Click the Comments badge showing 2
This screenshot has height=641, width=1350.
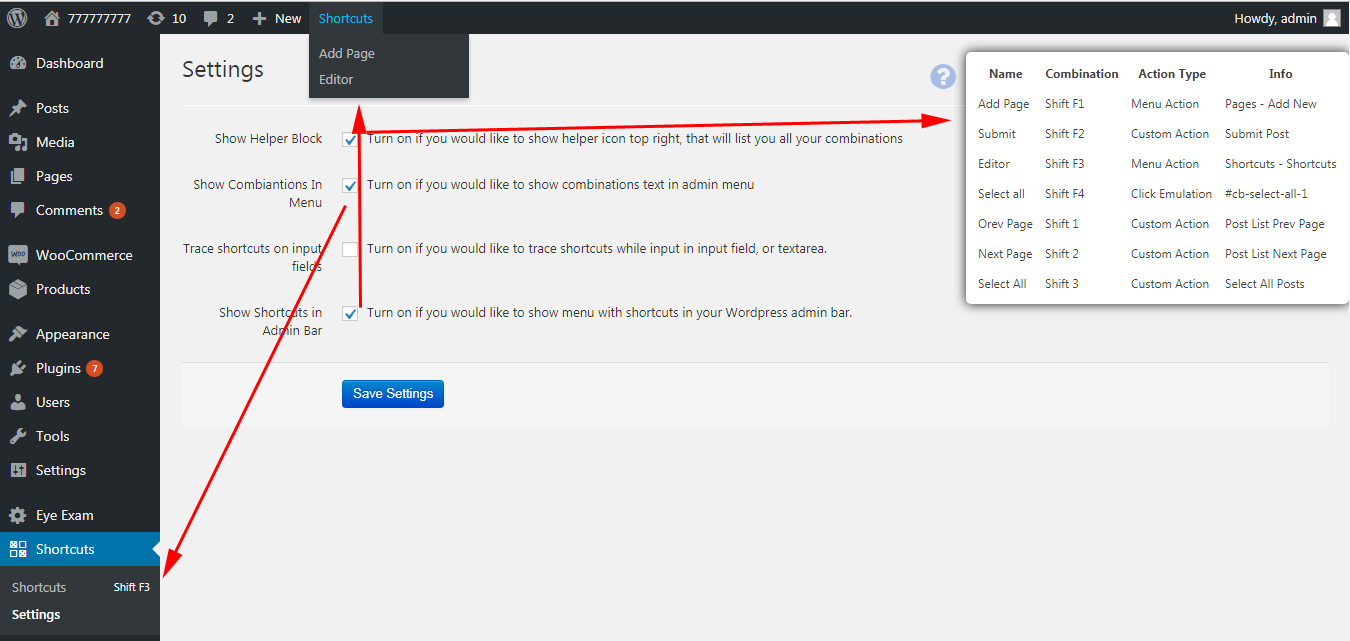point(118,210)
